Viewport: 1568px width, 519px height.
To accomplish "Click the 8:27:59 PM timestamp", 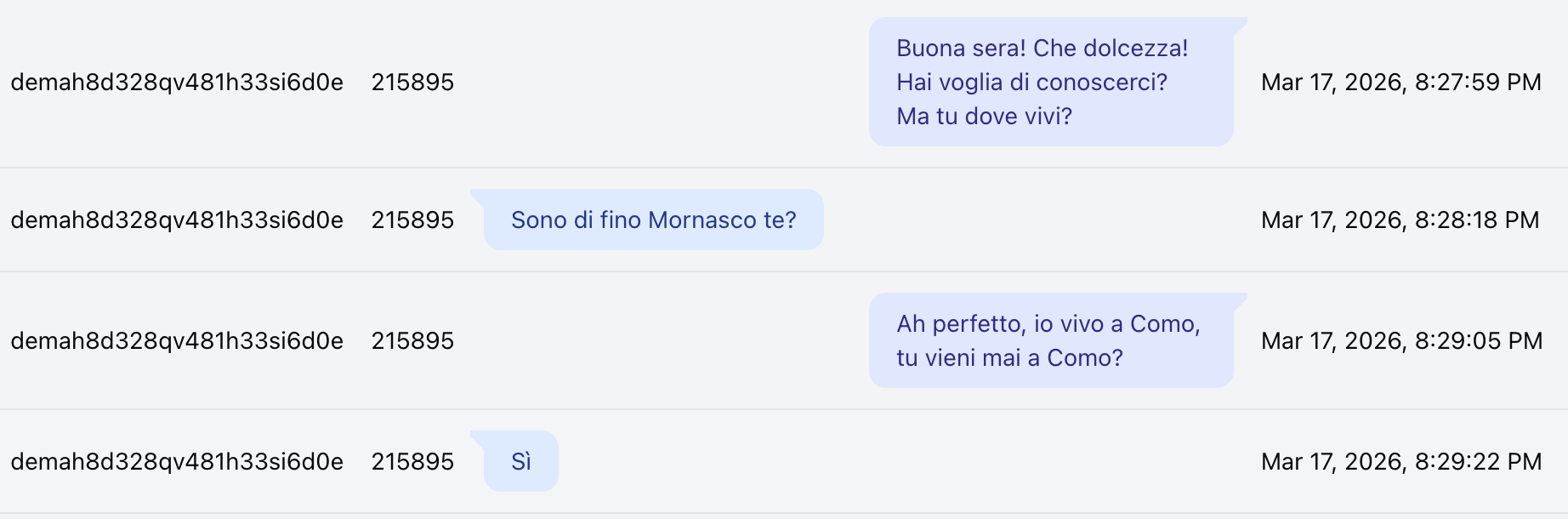I will point(1400,83).
